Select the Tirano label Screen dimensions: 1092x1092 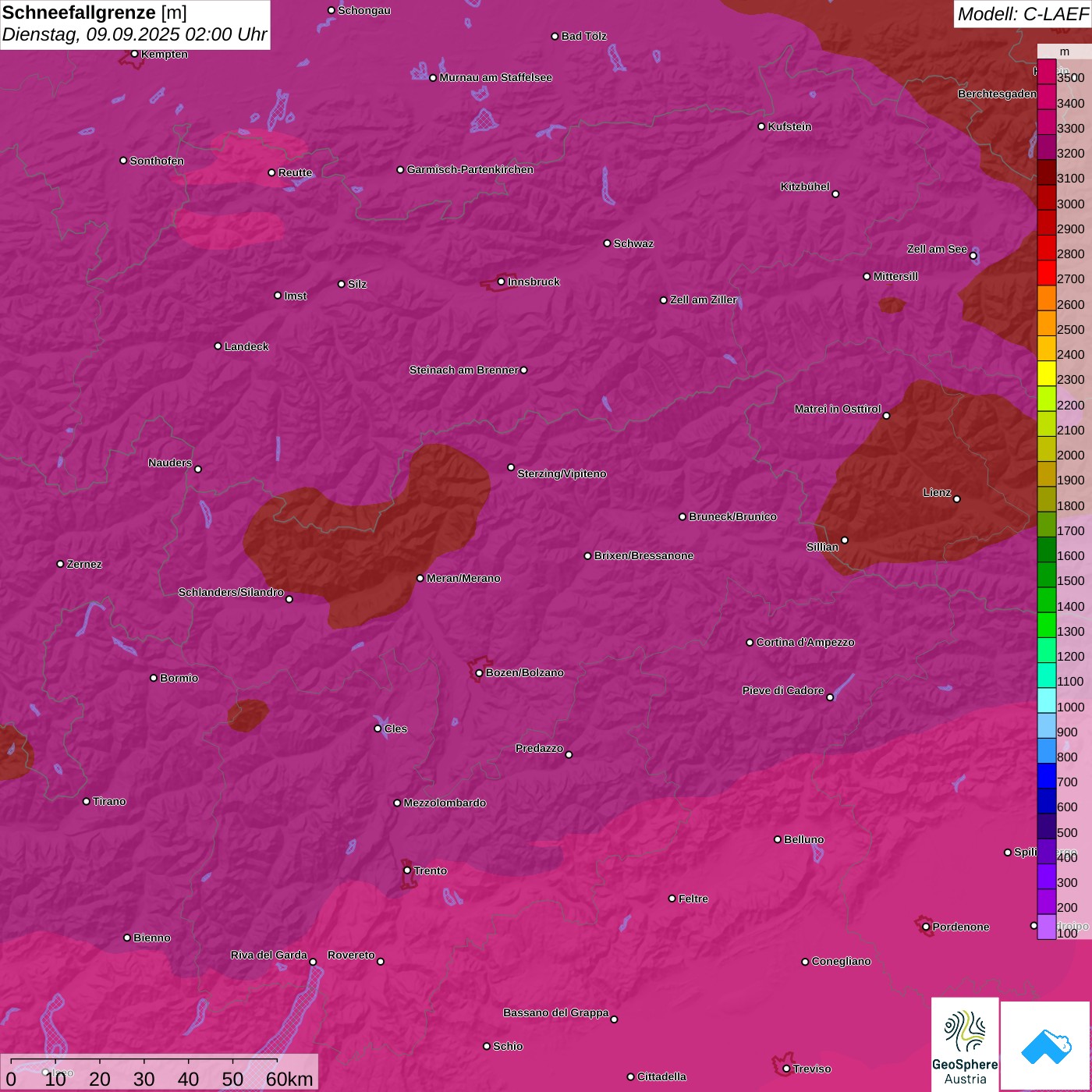(x=109, y=801)
